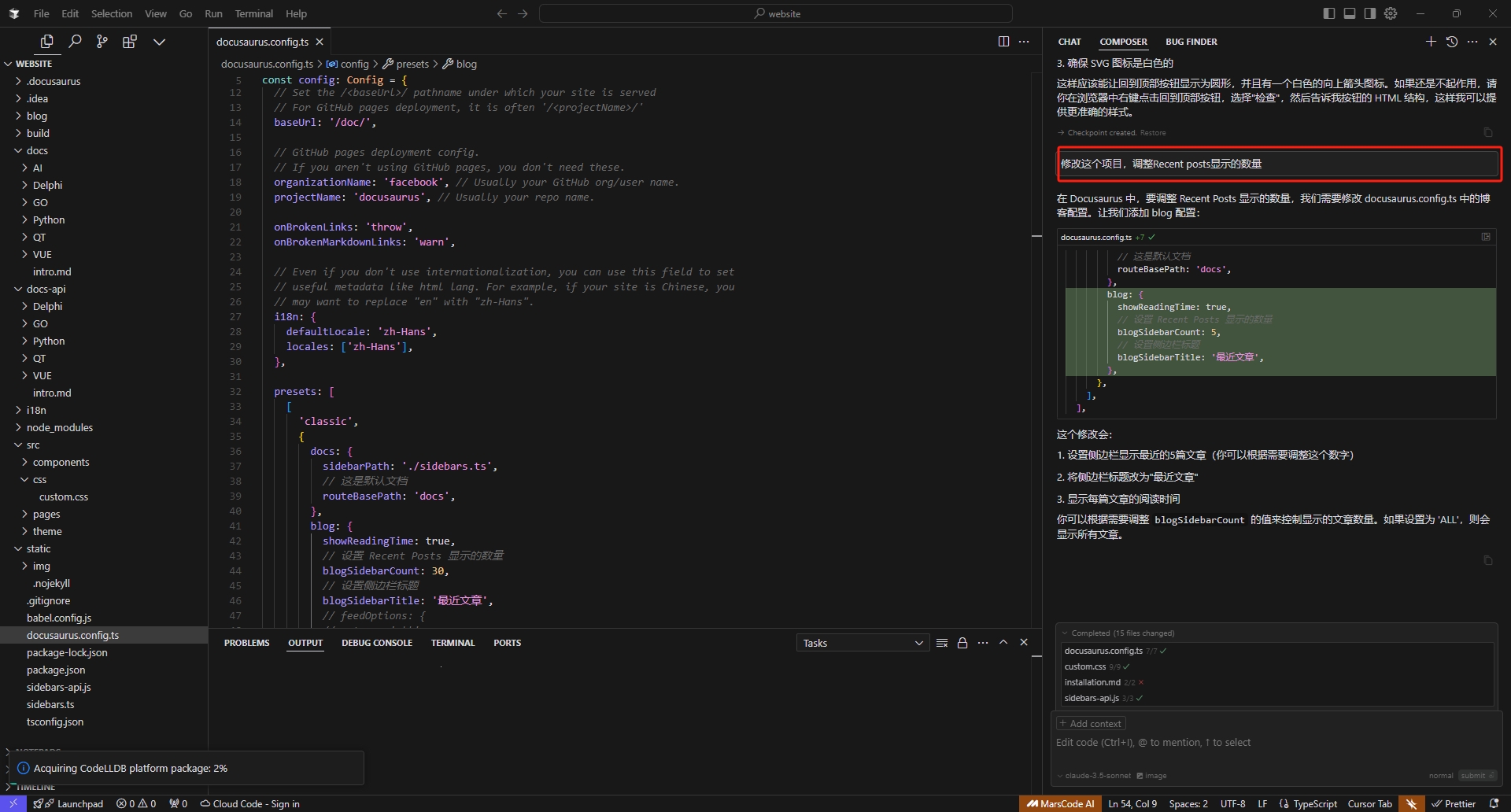Open sidebars.ts file
The height and width of the screenshot is (812, 1511).
(x=104, y=704)
